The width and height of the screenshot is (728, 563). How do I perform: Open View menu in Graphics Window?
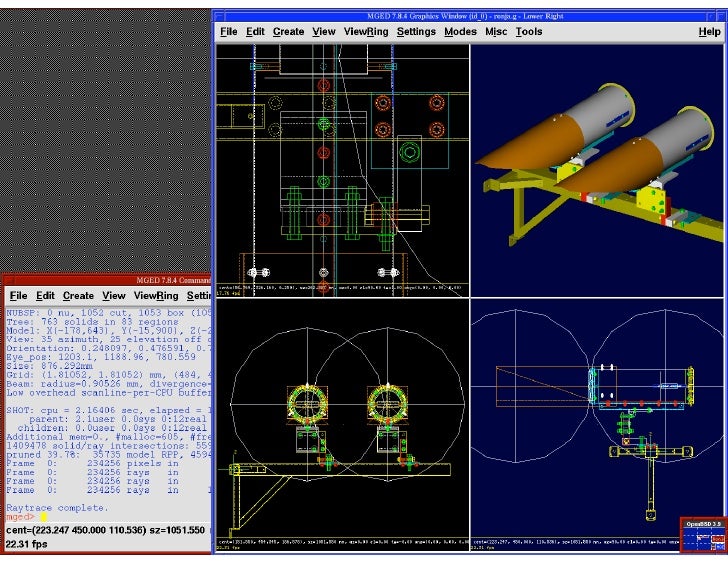324,32
